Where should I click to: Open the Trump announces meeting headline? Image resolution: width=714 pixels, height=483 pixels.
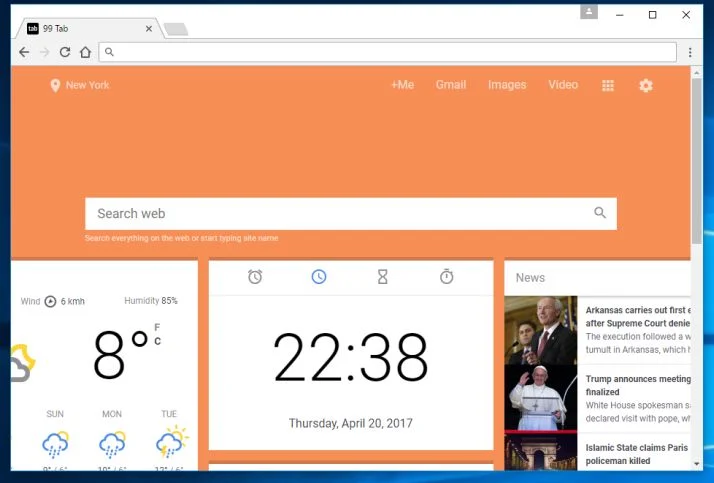click(x=638, y=385)
